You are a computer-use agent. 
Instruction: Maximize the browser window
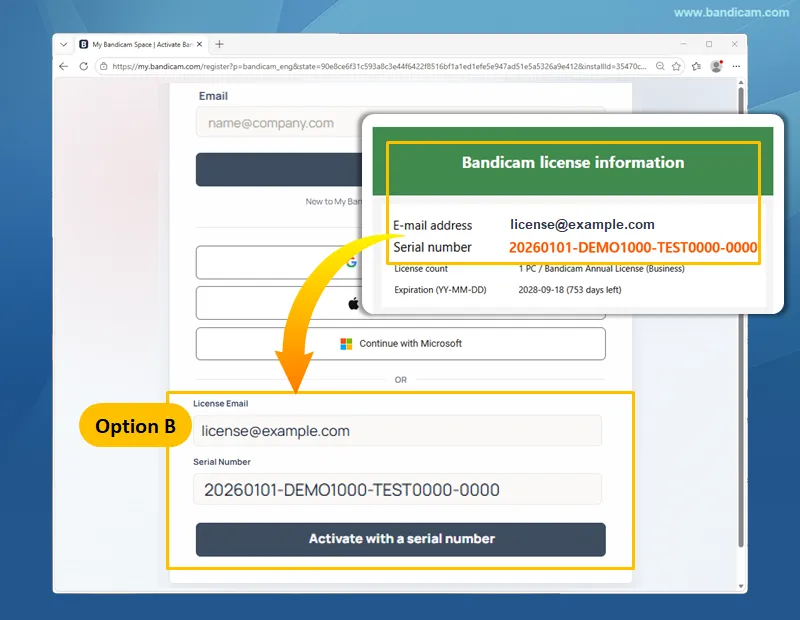[x=709, y=44]
